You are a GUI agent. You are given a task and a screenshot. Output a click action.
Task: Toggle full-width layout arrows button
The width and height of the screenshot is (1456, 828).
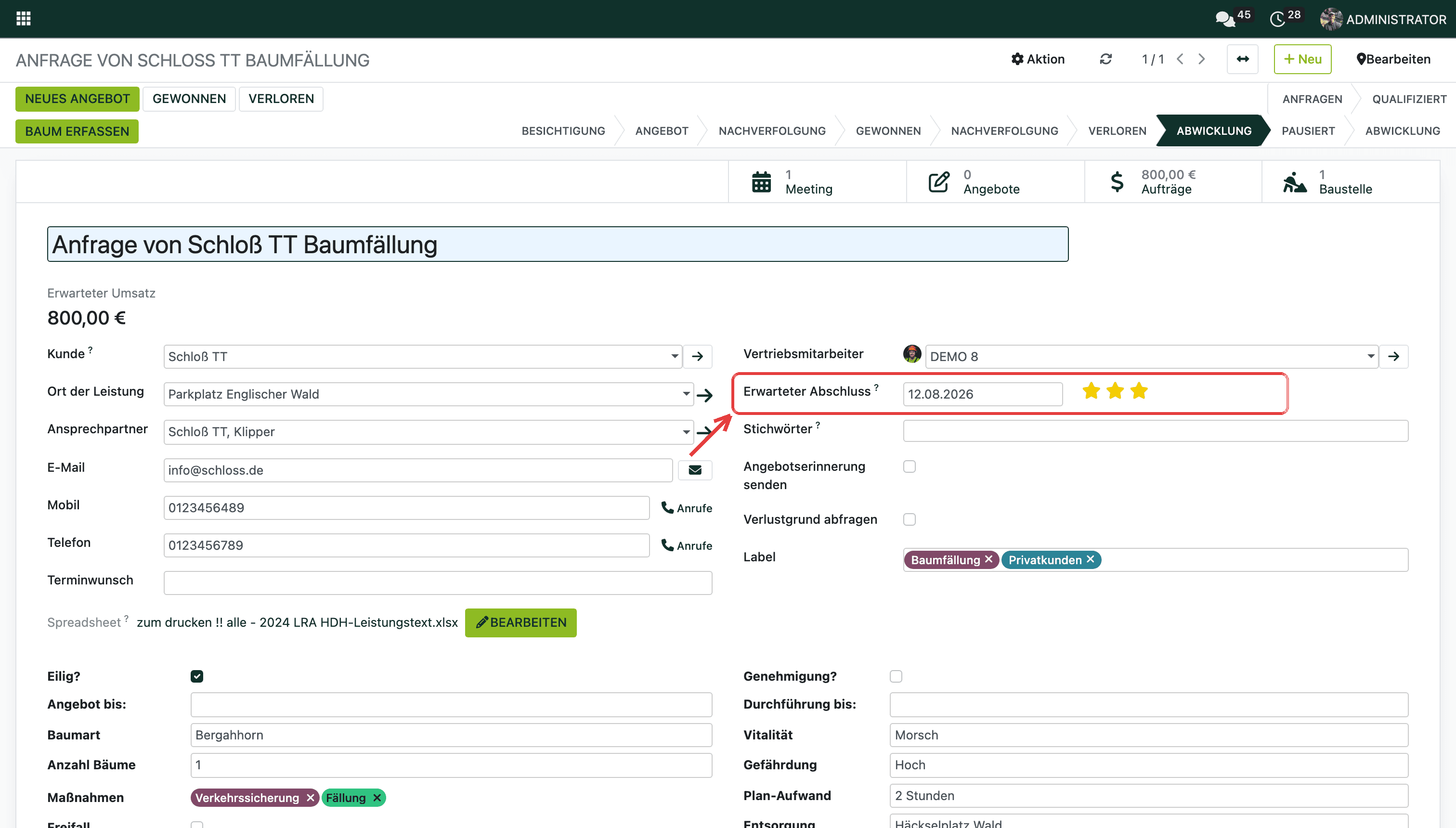[x=1243, y=59]
